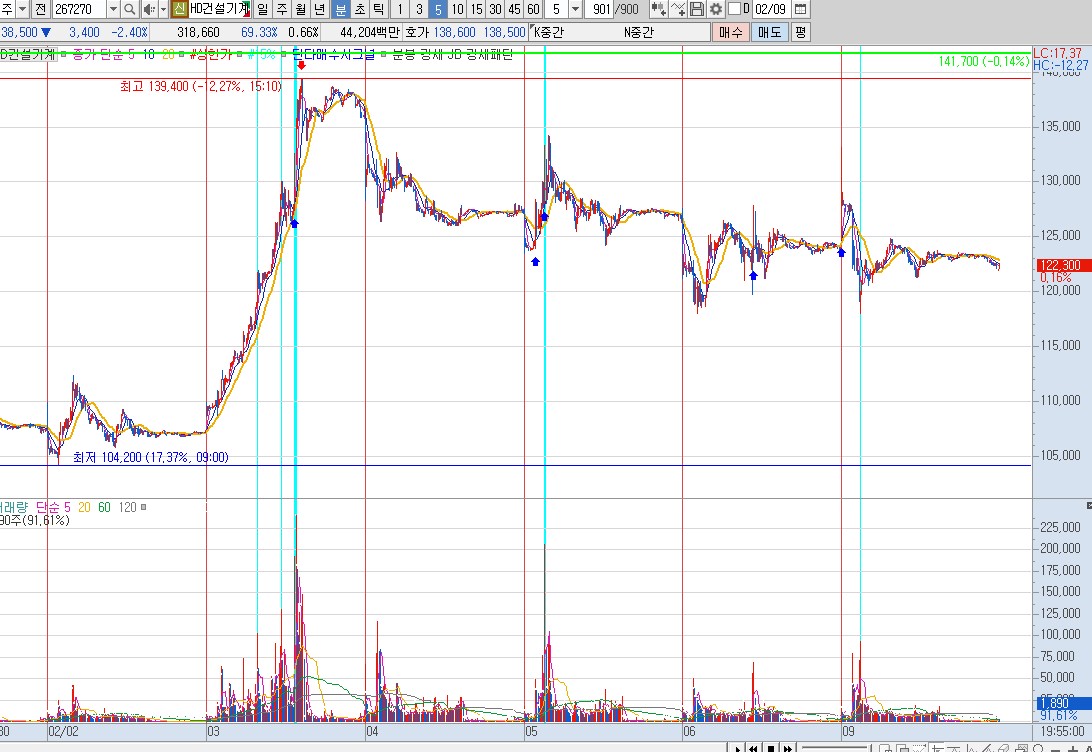Image resolution: width=1092 pixels, height=752 pixels.
Task: Open the calendar date picker icon
Action: click(x=801, y=9)
